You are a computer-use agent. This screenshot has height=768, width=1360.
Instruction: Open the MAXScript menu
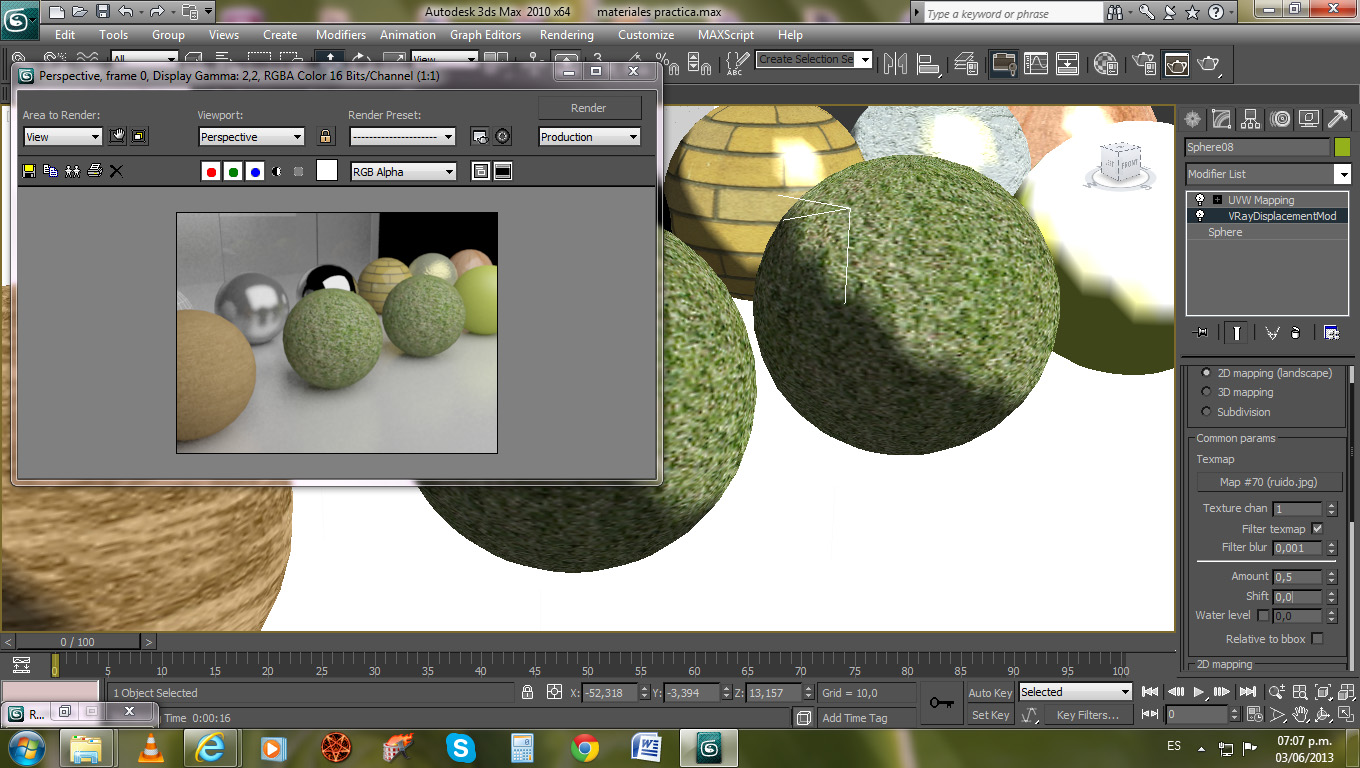[726, 34]
